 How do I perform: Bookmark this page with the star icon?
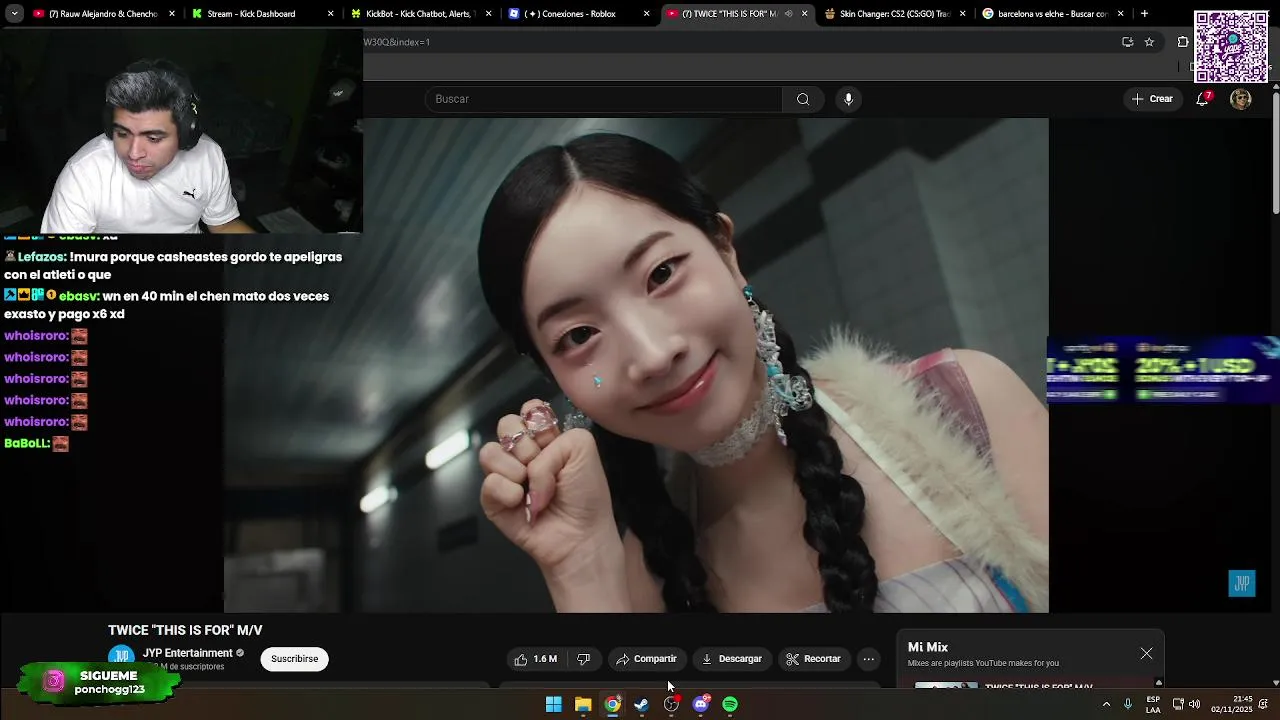(1149, 42)
